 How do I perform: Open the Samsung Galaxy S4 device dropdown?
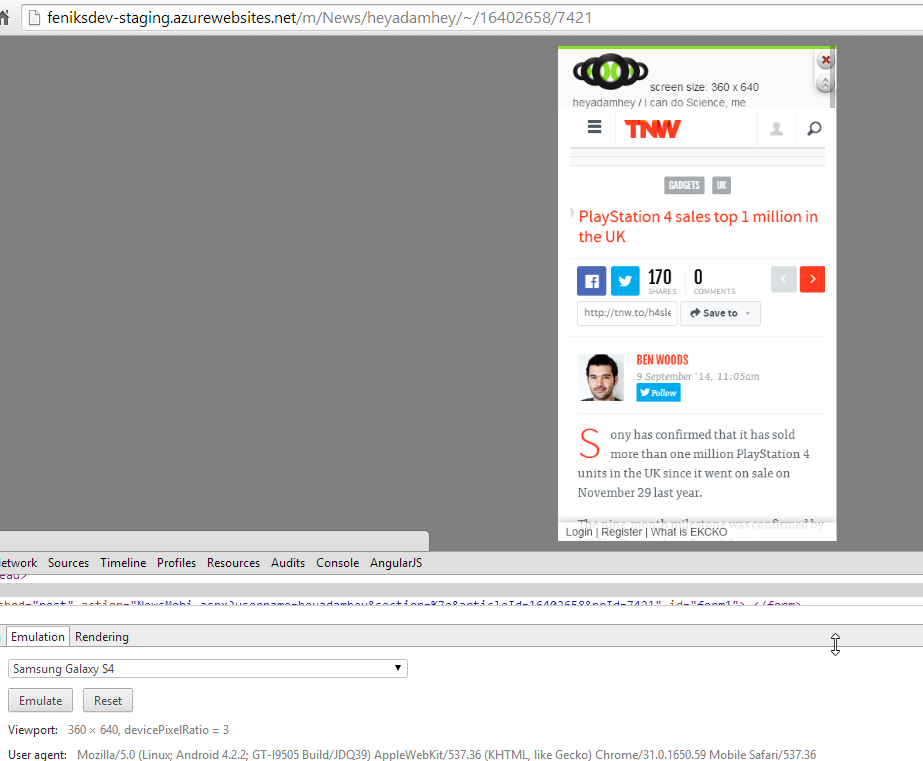tap(208, 669)
